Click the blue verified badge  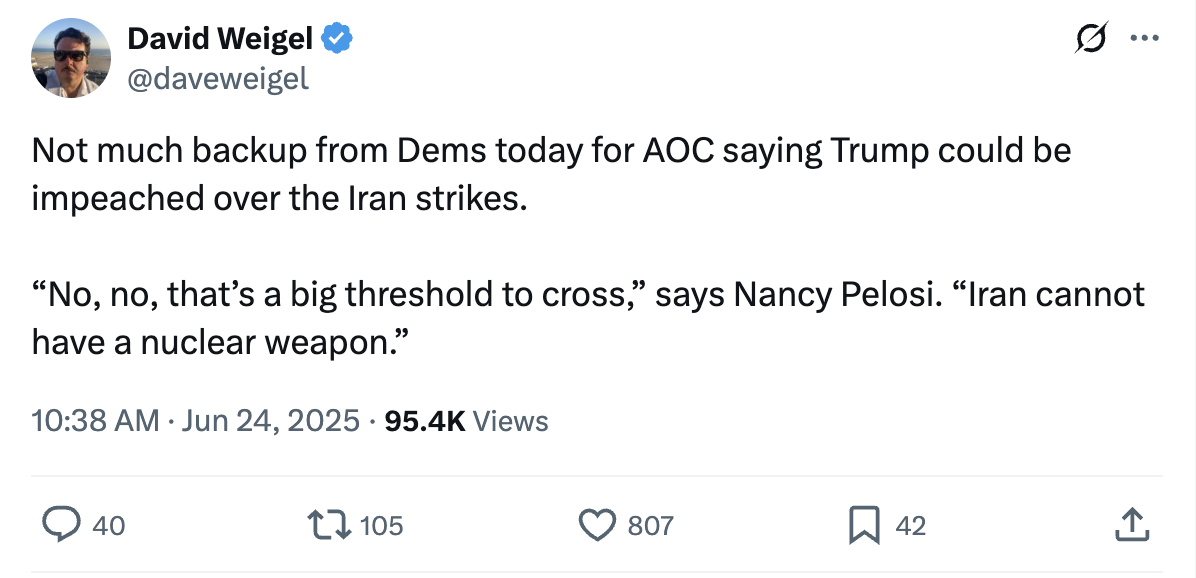pos(339,40)
